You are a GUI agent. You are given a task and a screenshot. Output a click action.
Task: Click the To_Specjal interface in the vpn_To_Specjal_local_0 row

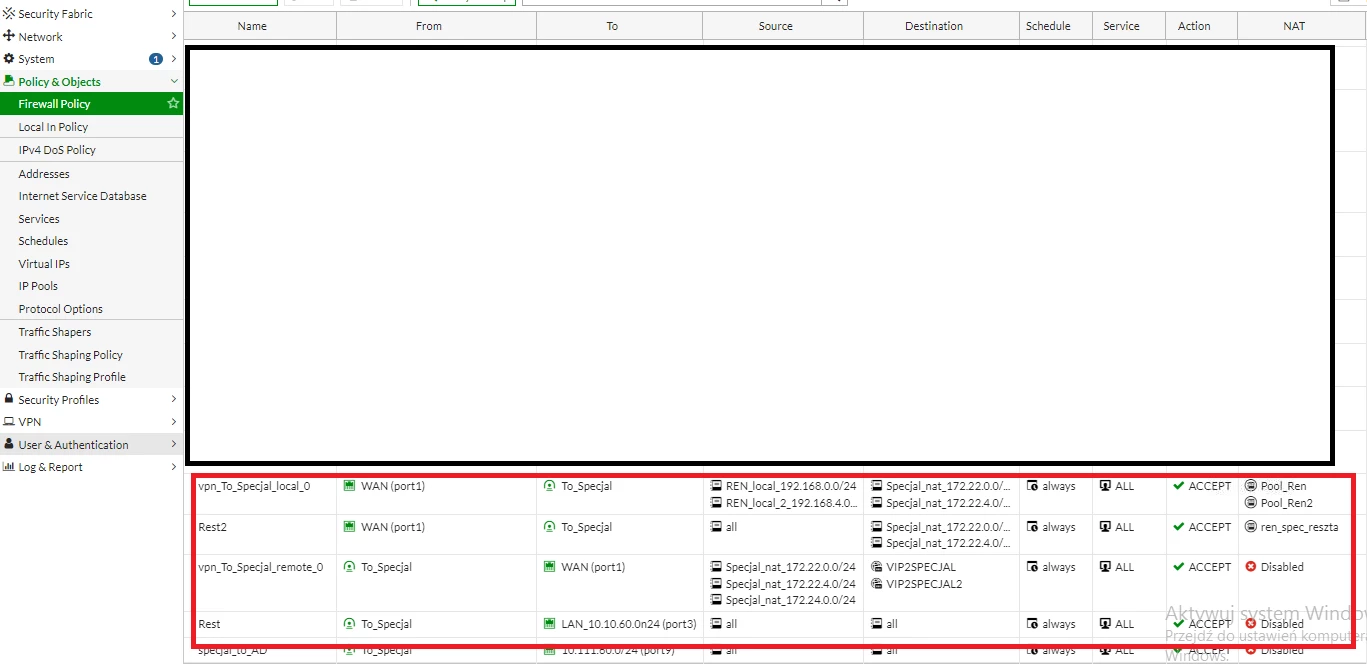click(x=587, y=486)
